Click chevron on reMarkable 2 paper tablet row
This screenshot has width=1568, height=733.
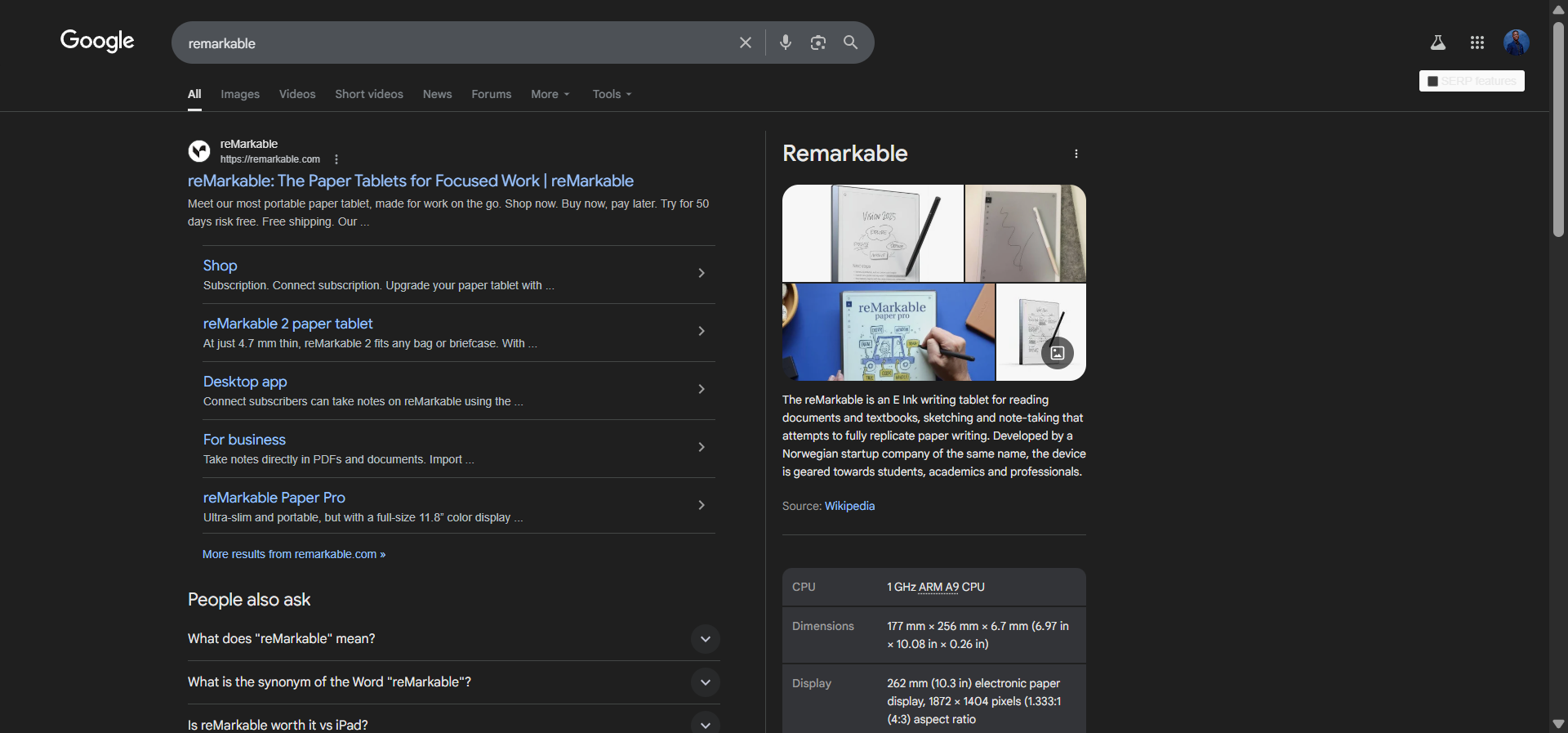point(702,331)
